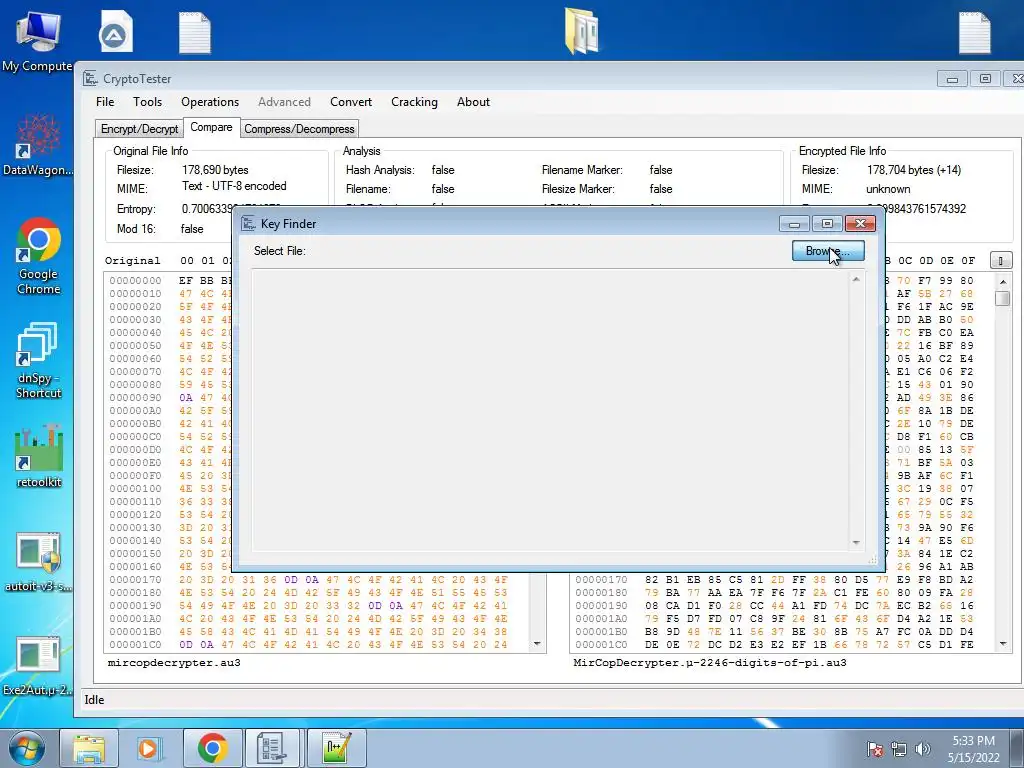
Task: Click the network tray icon
Action: coord(899,749)
